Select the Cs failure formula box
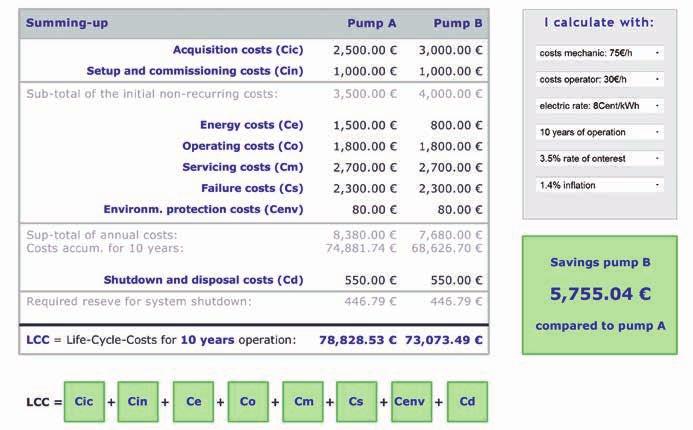Image resolution: width=693 pixels, height=430 pixels. [x=356, y=402]
